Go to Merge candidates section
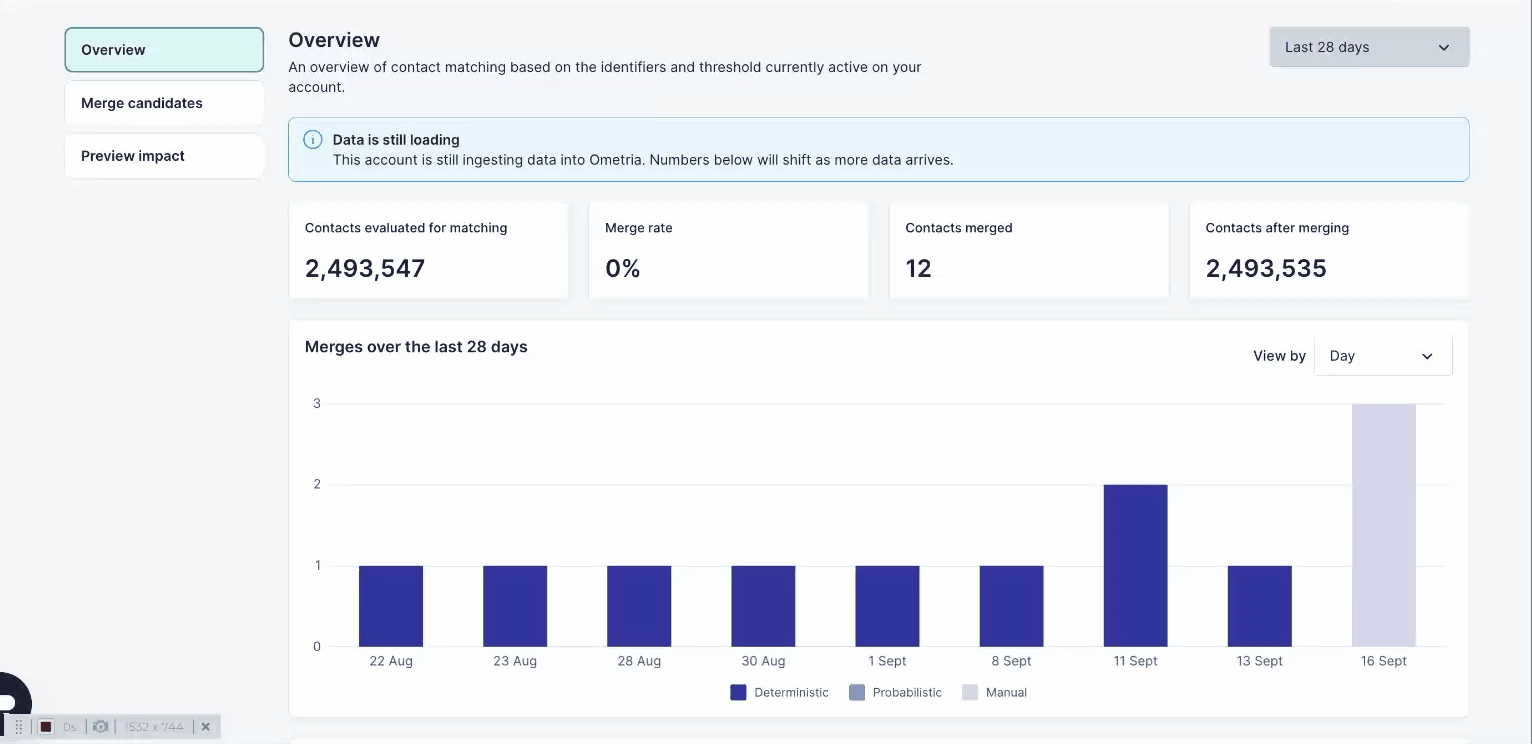1532x744 pixels. point(164,103)
